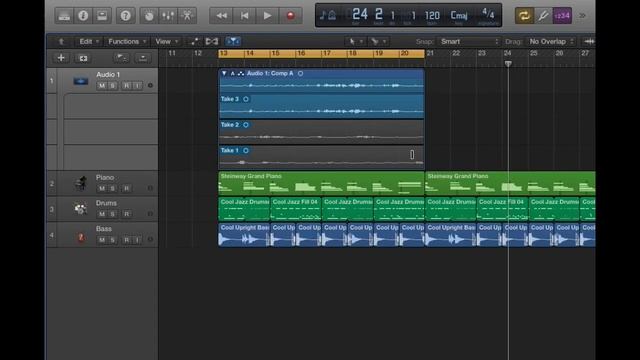This screenshot has width=640, height=360.
Task: Open Quick Help question mark
Action: [x=125, y=16]
